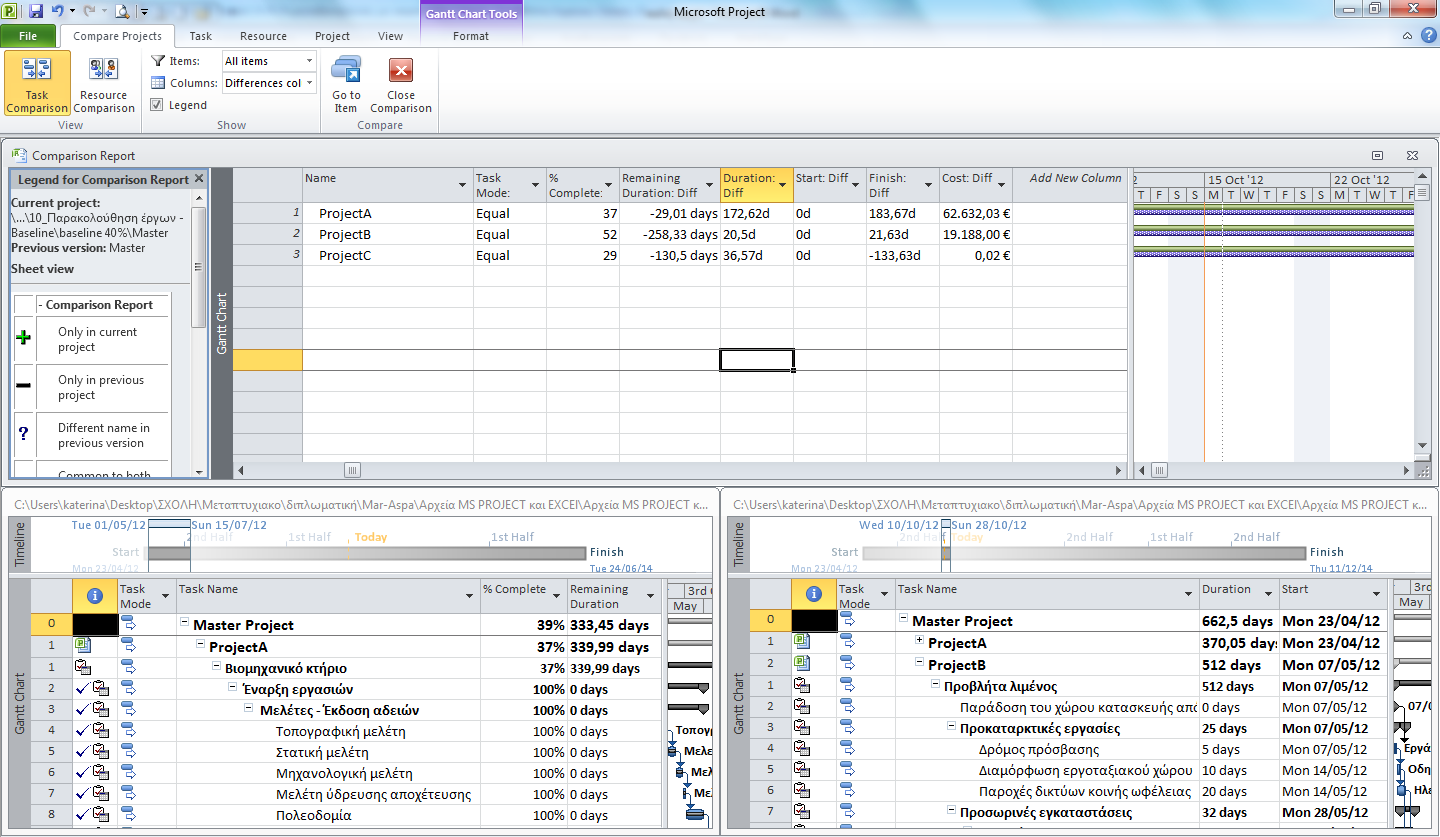Click the comparison sheet horizontal scrollbar thumb

[352, 470]
